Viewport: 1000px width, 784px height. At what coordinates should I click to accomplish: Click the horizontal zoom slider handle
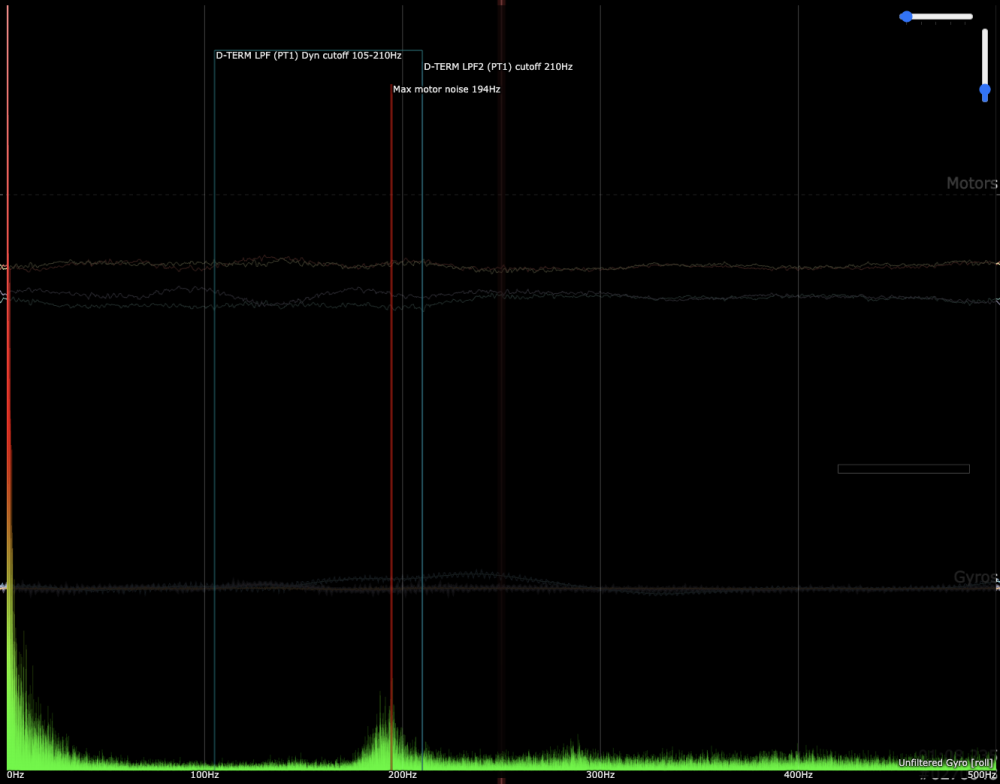[x=906, y=16]
